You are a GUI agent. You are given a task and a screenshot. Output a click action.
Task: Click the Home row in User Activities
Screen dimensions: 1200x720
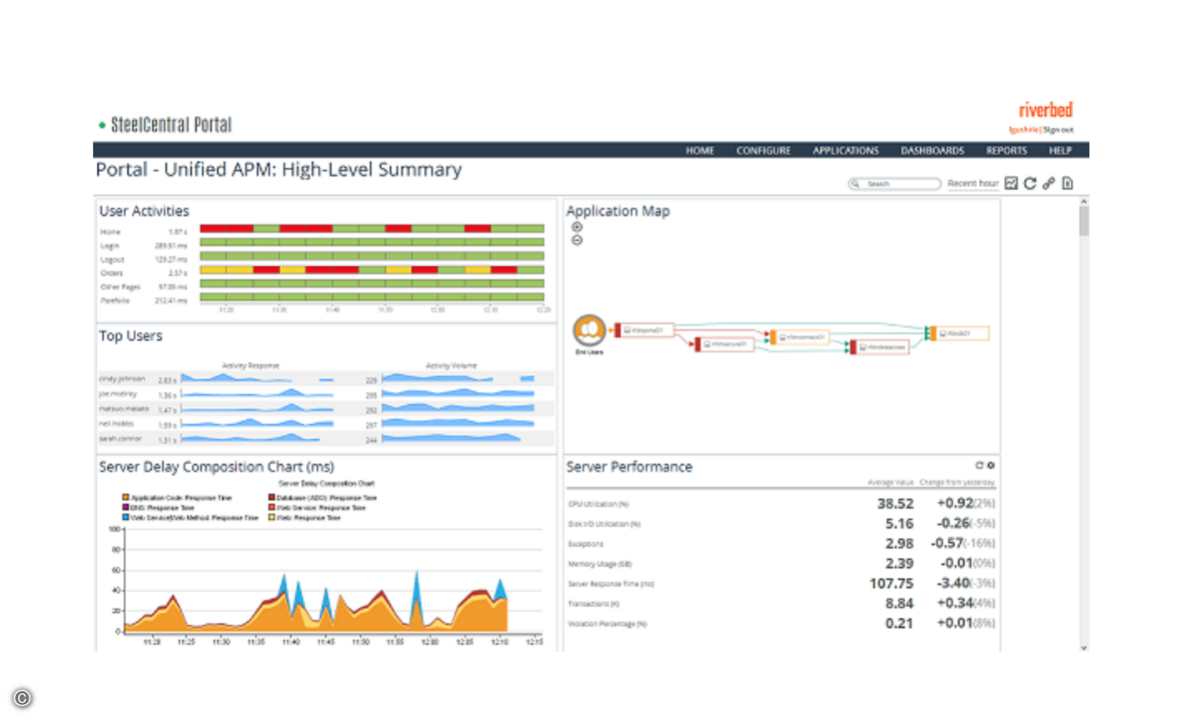tap(322, 231)
